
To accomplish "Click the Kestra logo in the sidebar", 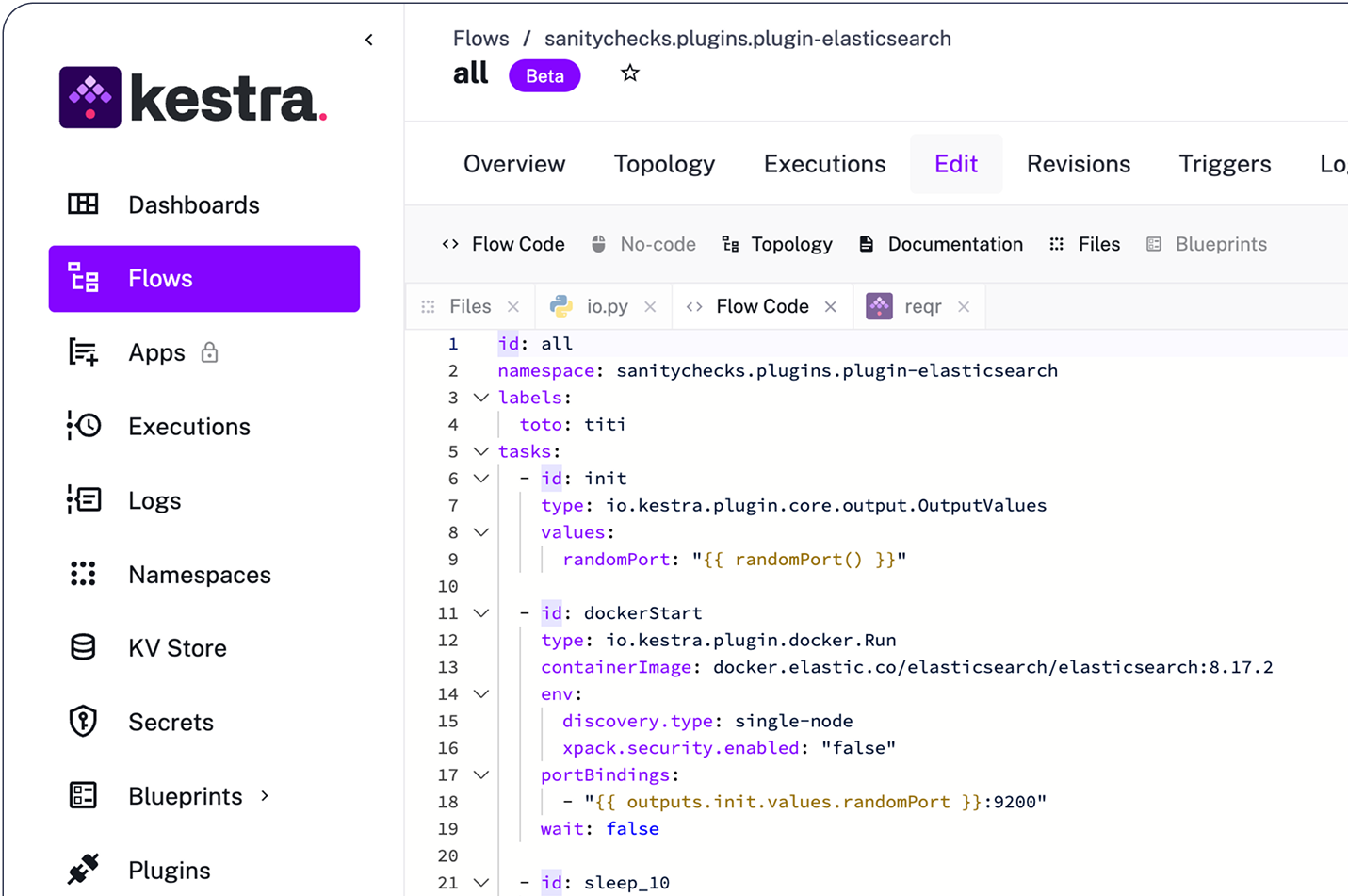I will click(x=192, y=97).
